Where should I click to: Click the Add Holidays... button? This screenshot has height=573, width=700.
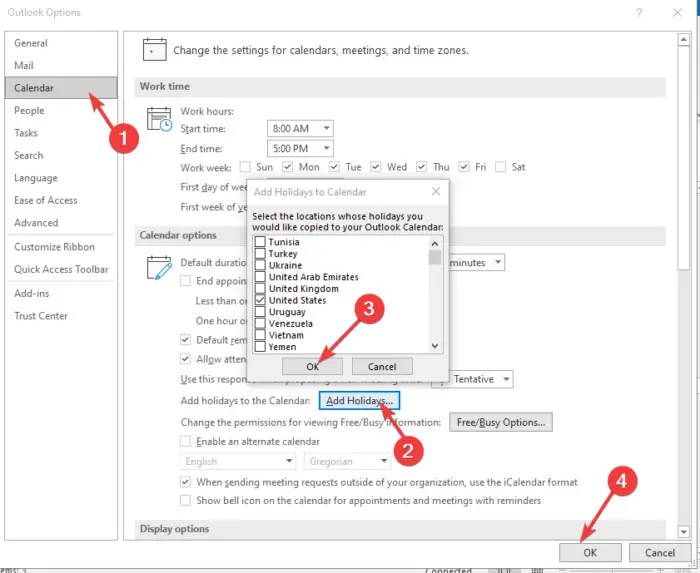359,400
